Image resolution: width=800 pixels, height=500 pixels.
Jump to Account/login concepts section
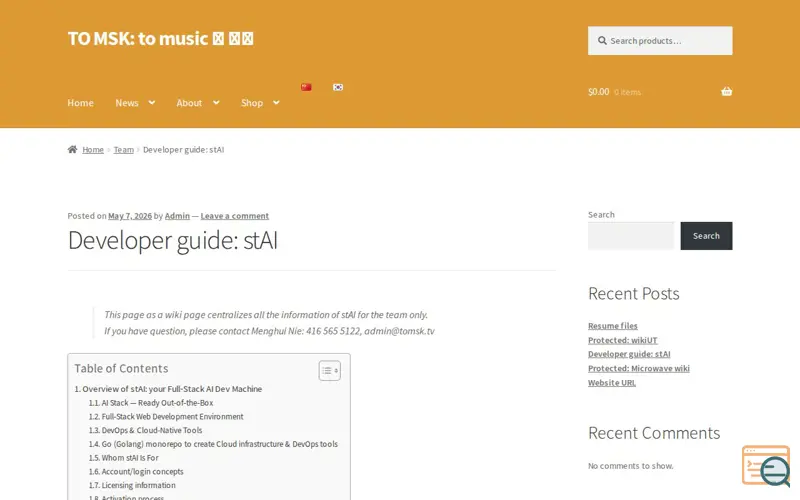coord(136,471)
